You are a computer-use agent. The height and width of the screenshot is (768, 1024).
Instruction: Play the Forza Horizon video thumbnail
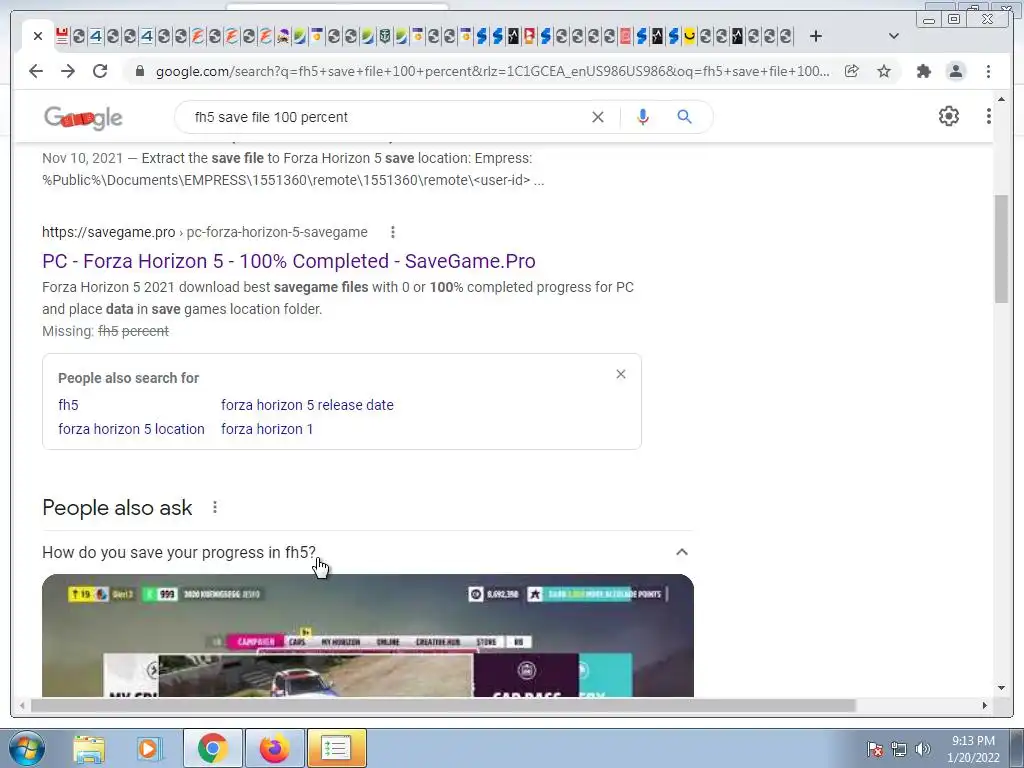tap(368, 635)
